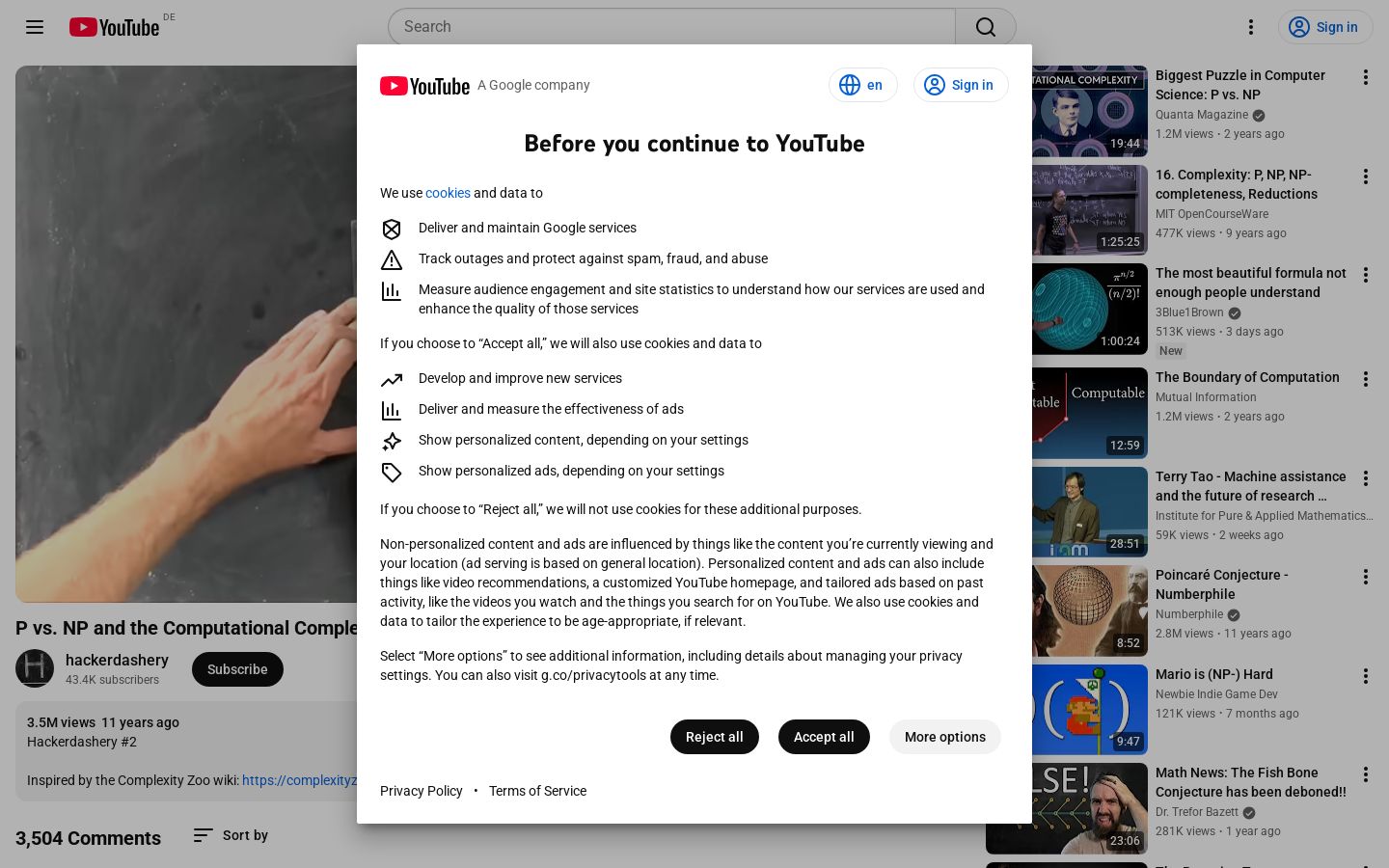Play The Boundary of Computation thumbnail
This screenshot has height=868, width=1389.
point(1090,413)
